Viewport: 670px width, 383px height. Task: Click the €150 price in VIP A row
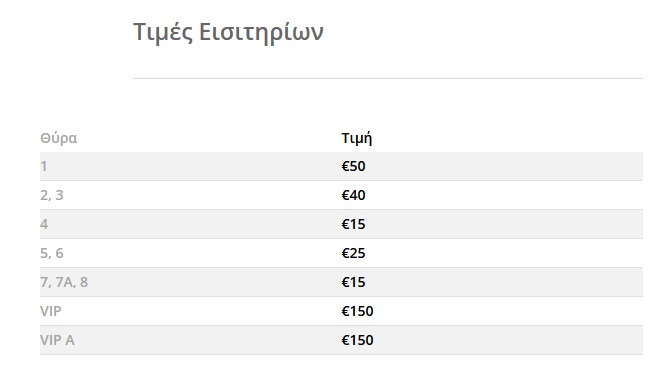357,340
